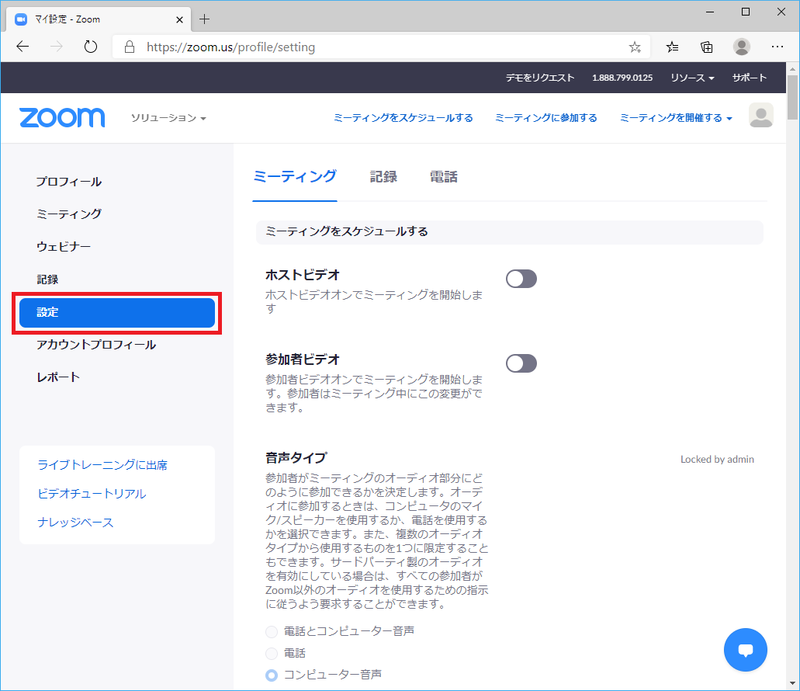Viewport: 800px width, 691px height.
Task: Add page to favorites star icon
Action: pyautogui.click(x=634, y=47)
